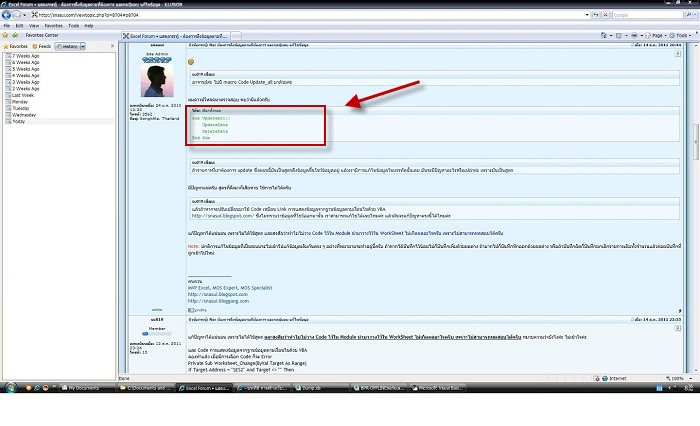Open the File menu
The image size is (700, 426).
tap(7, 26)
